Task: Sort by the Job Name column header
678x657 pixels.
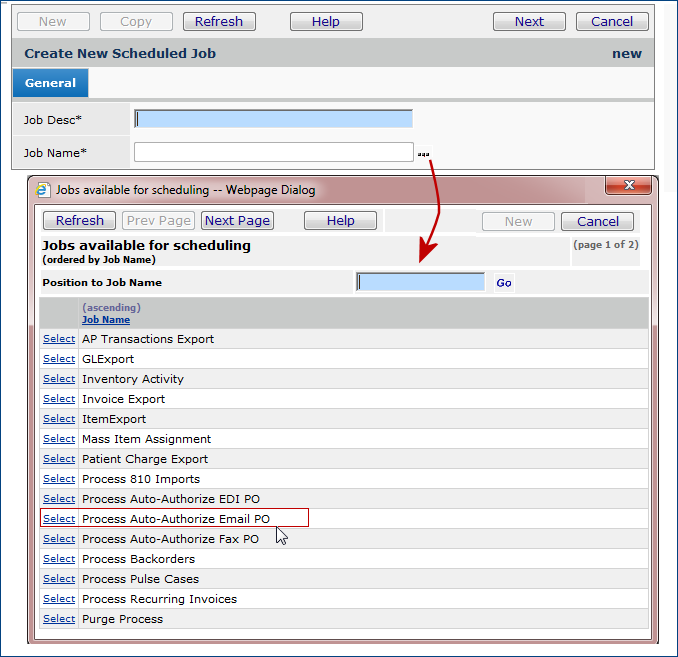Action: pyautogui.click(x=106, y=320)
